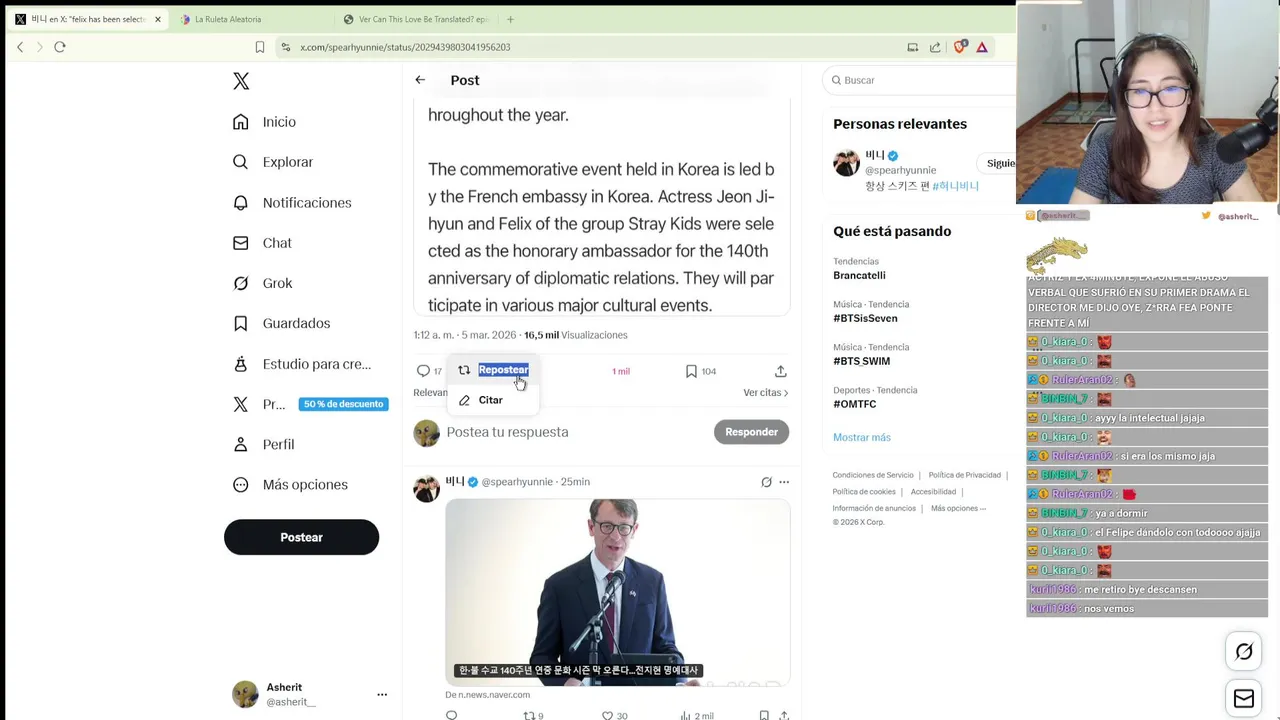Go back with Post arrow

(420, 80)
